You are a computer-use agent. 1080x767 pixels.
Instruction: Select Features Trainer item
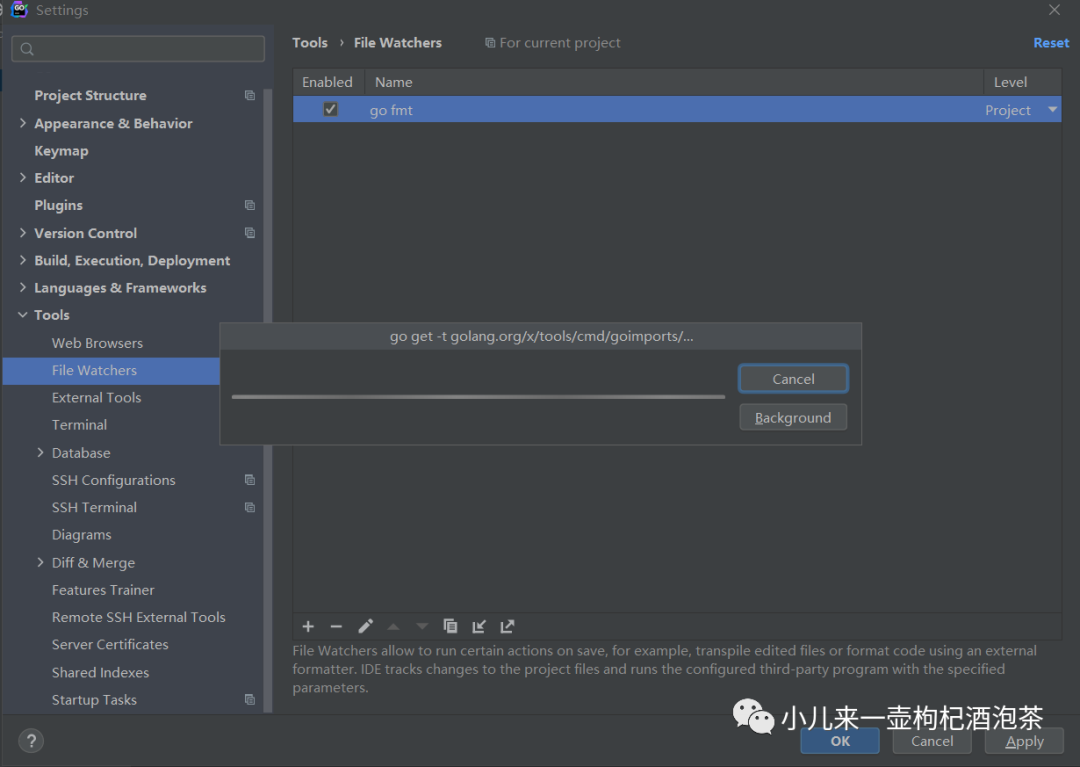103,590
